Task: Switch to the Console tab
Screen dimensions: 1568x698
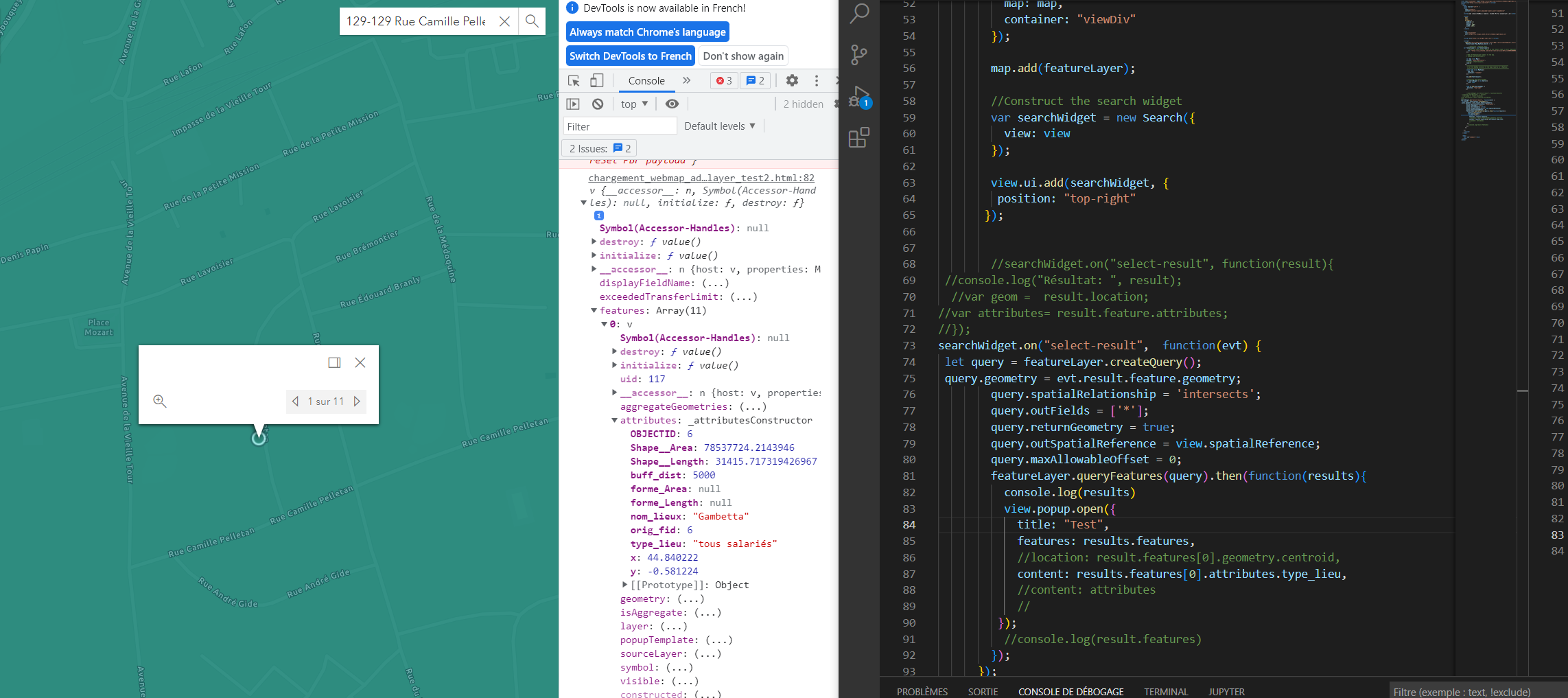Action: pos(646,80)
